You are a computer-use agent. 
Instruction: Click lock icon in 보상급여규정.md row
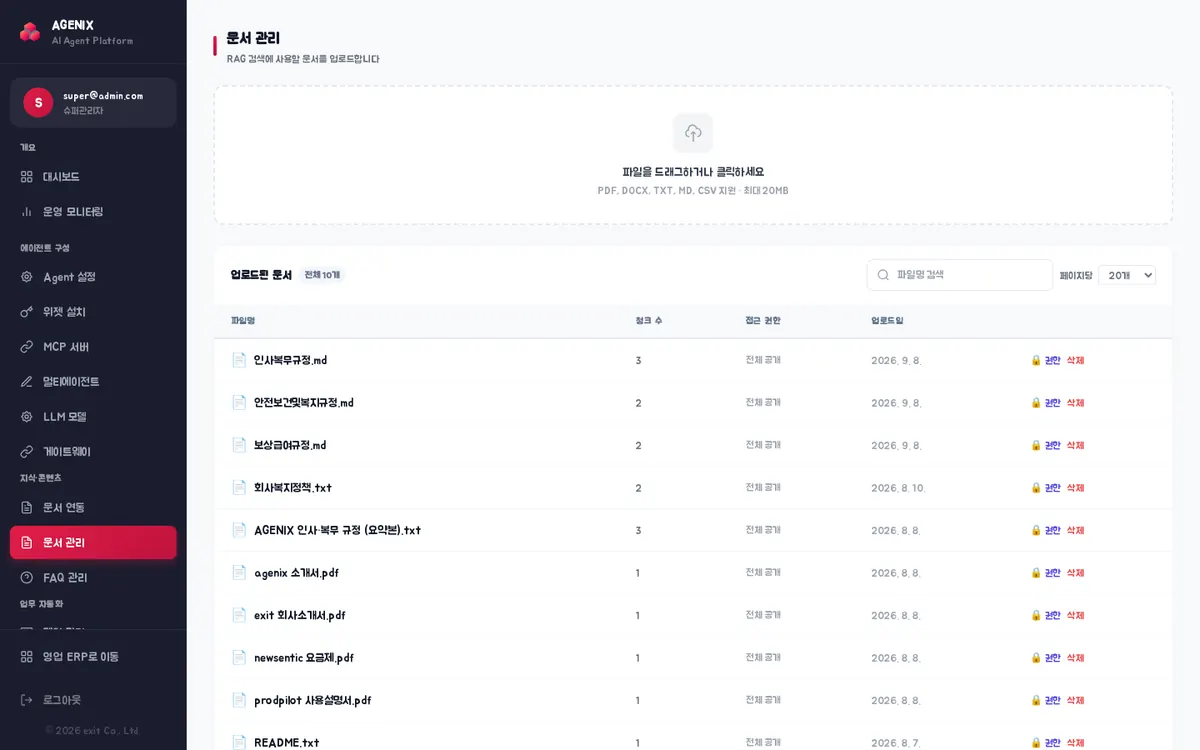pyautogui.click(x=1036, y=445)
